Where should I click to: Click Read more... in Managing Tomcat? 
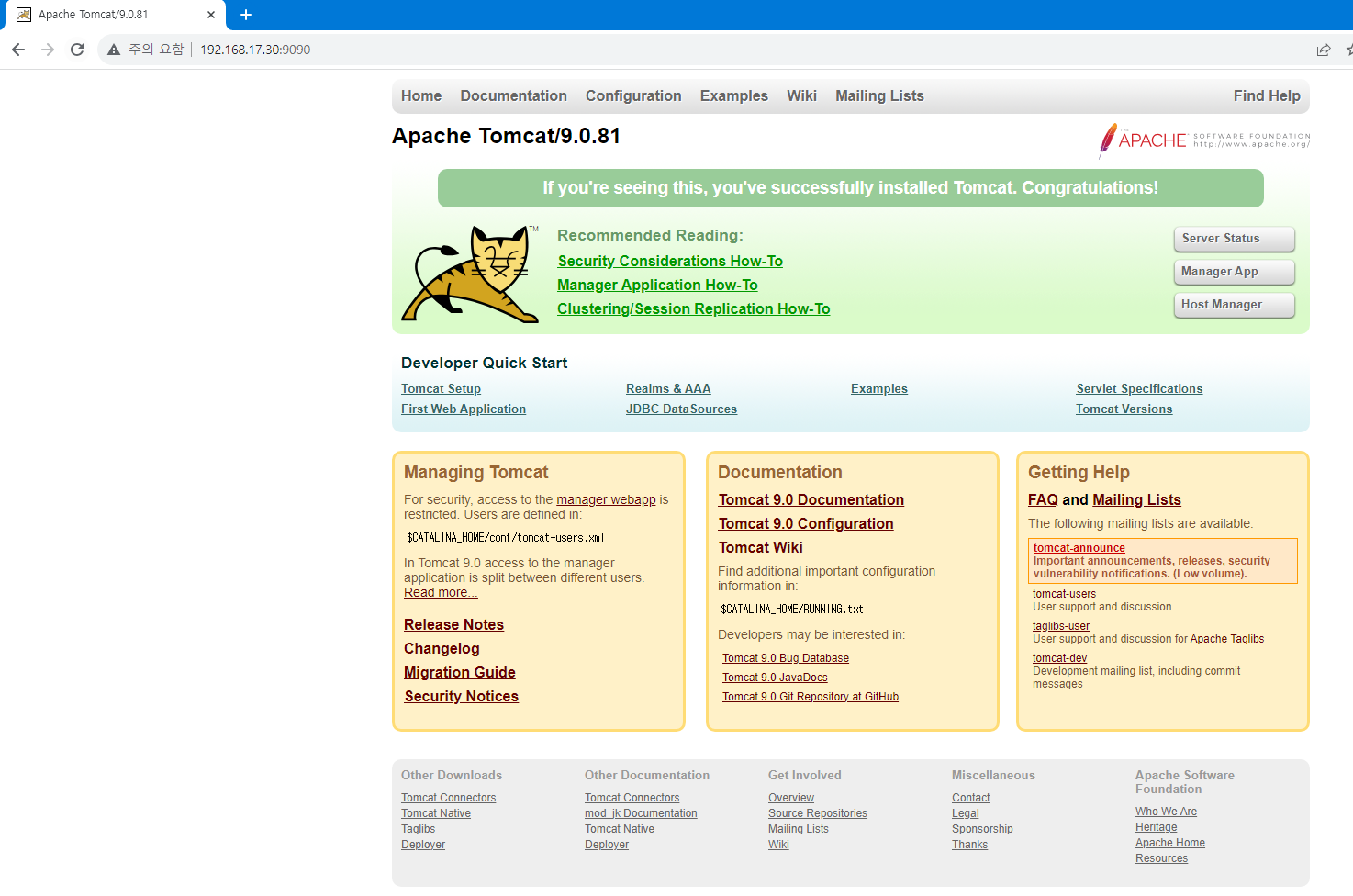[441, 592]
